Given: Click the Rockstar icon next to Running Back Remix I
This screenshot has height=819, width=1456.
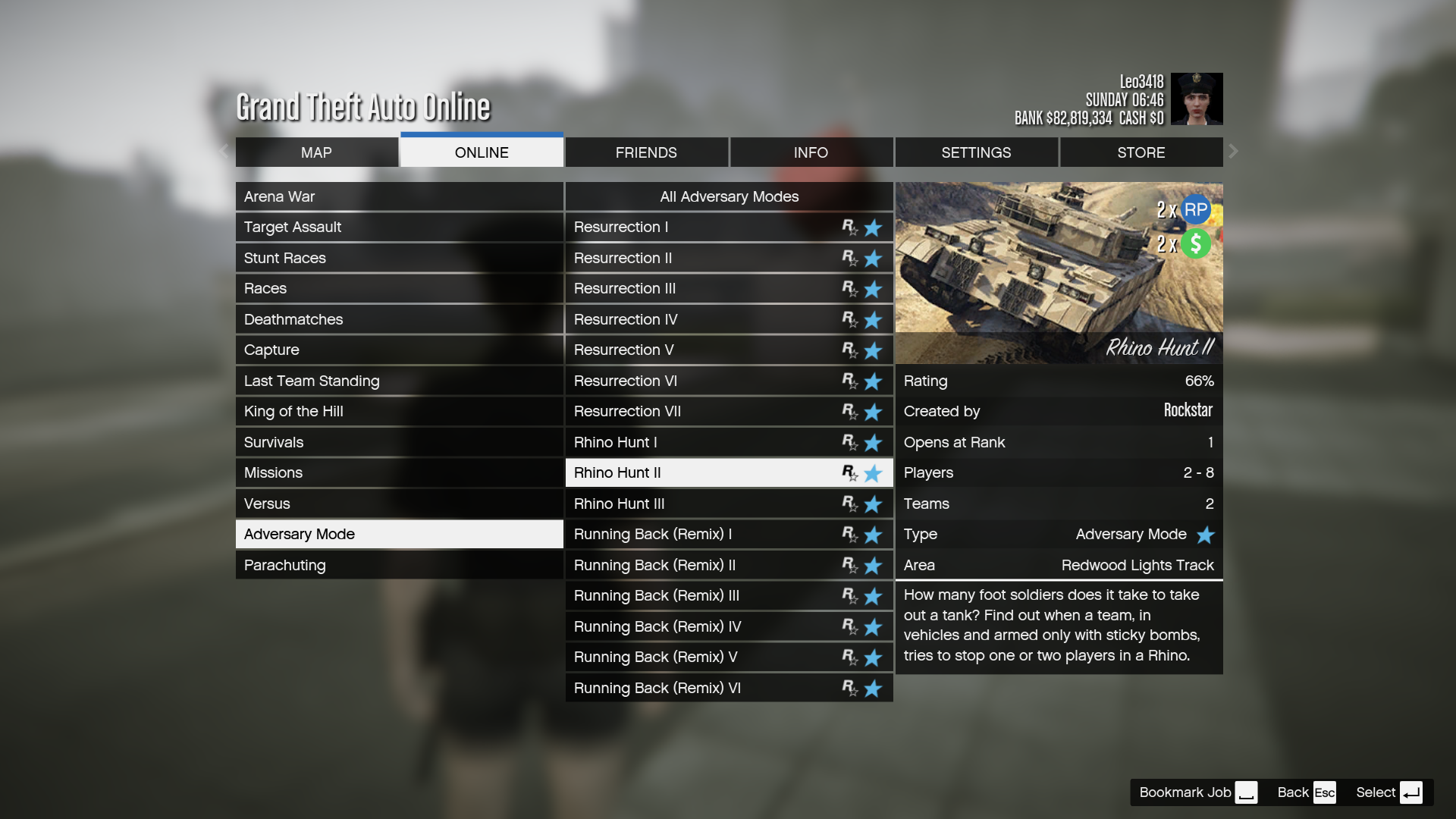Looking at the screenshot, I should [x=848, y=534].
